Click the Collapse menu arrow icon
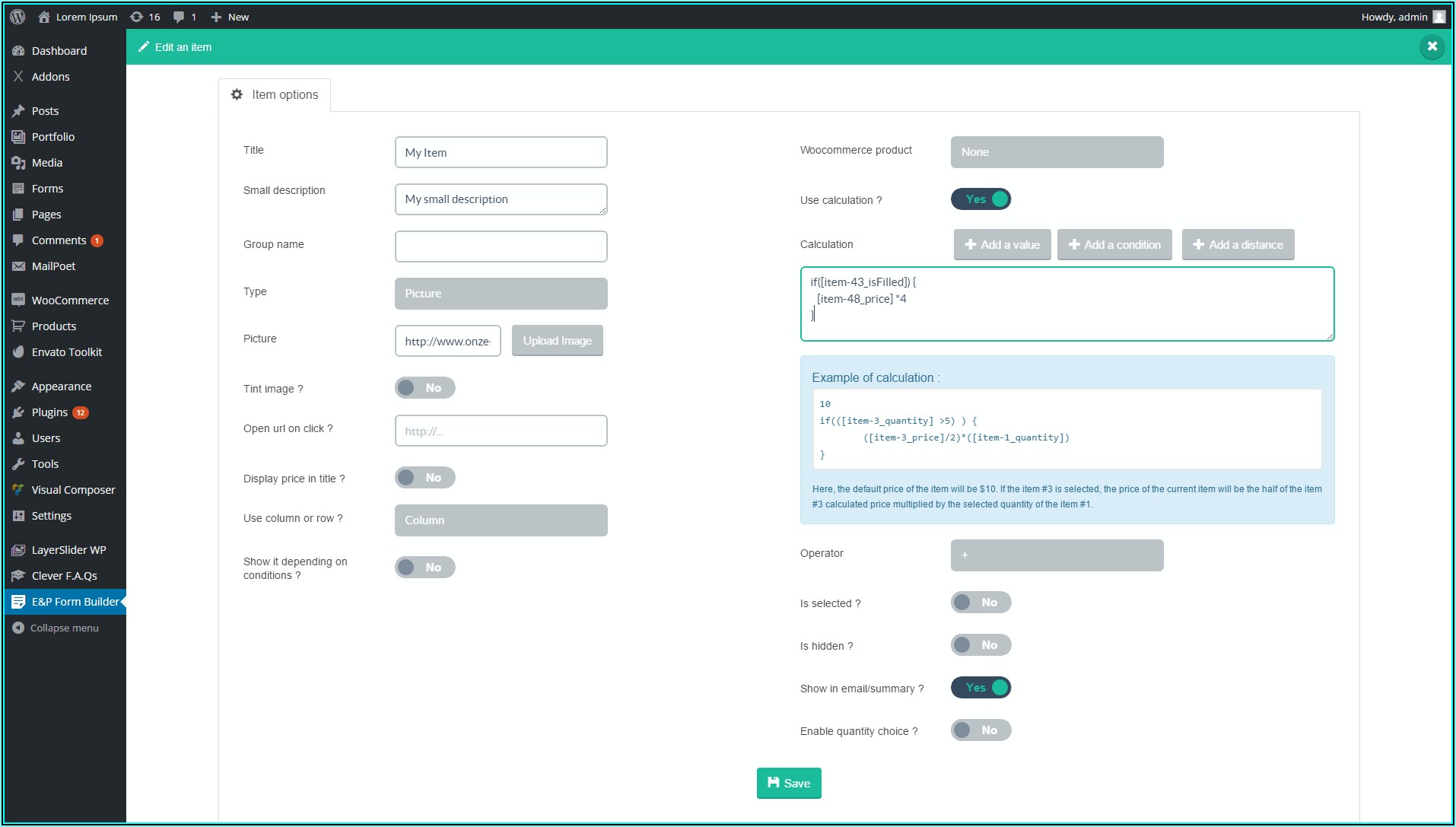Viewport: 1456px width, 827px height. click(x=18, y=628)
